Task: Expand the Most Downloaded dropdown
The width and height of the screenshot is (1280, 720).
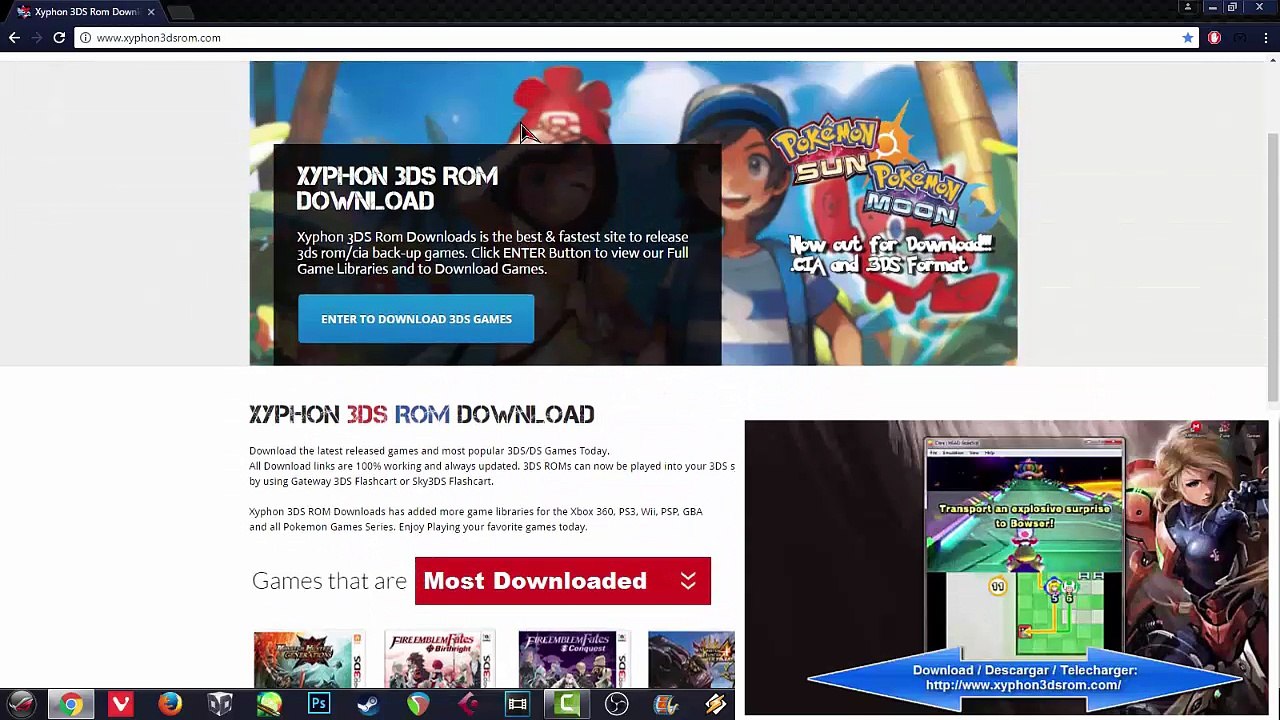Action: click(562, 581)
